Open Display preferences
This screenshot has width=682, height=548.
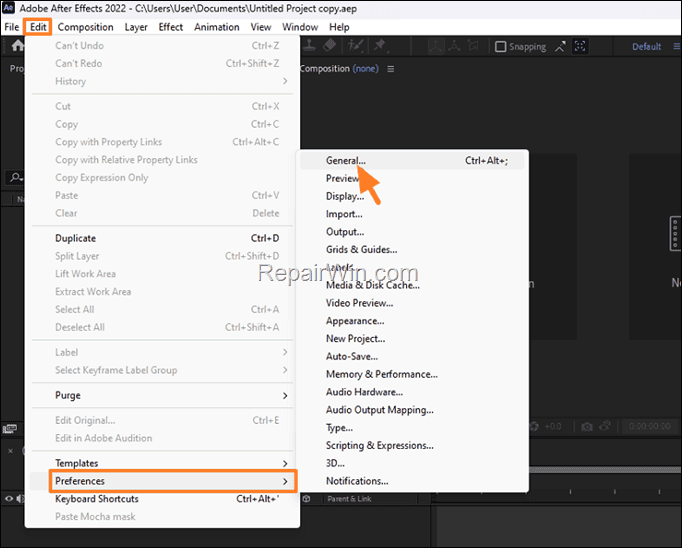point(412,196)
